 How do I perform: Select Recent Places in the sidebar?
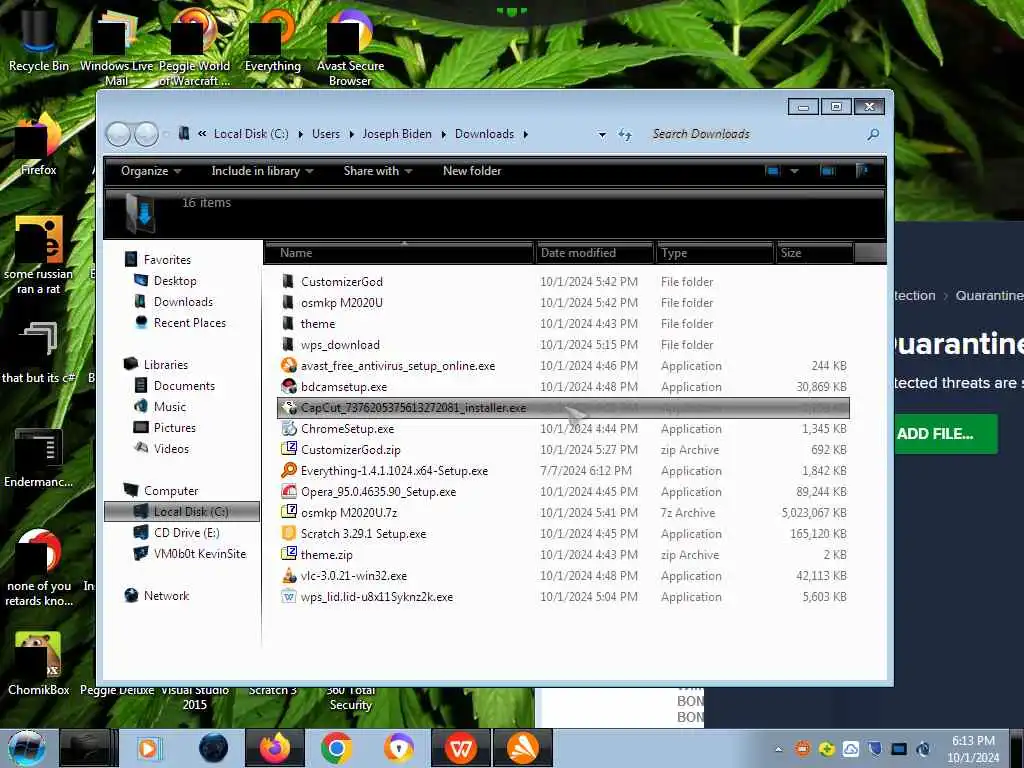coord(189,323)
